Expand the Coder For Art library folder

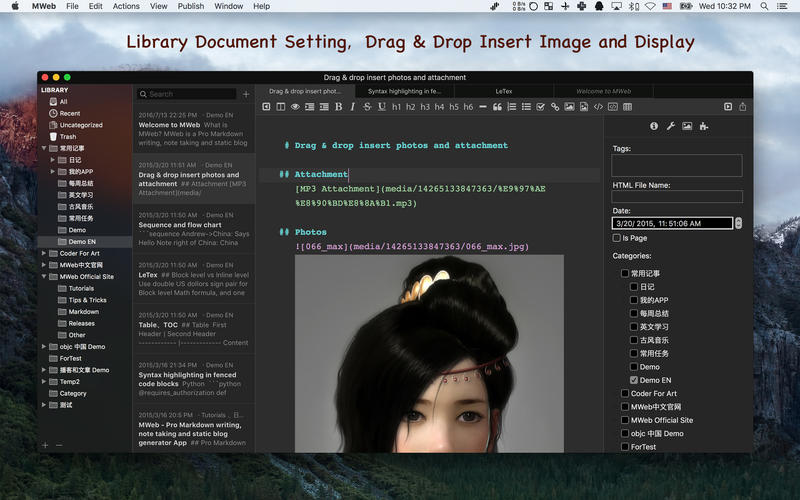click(43, 253)
